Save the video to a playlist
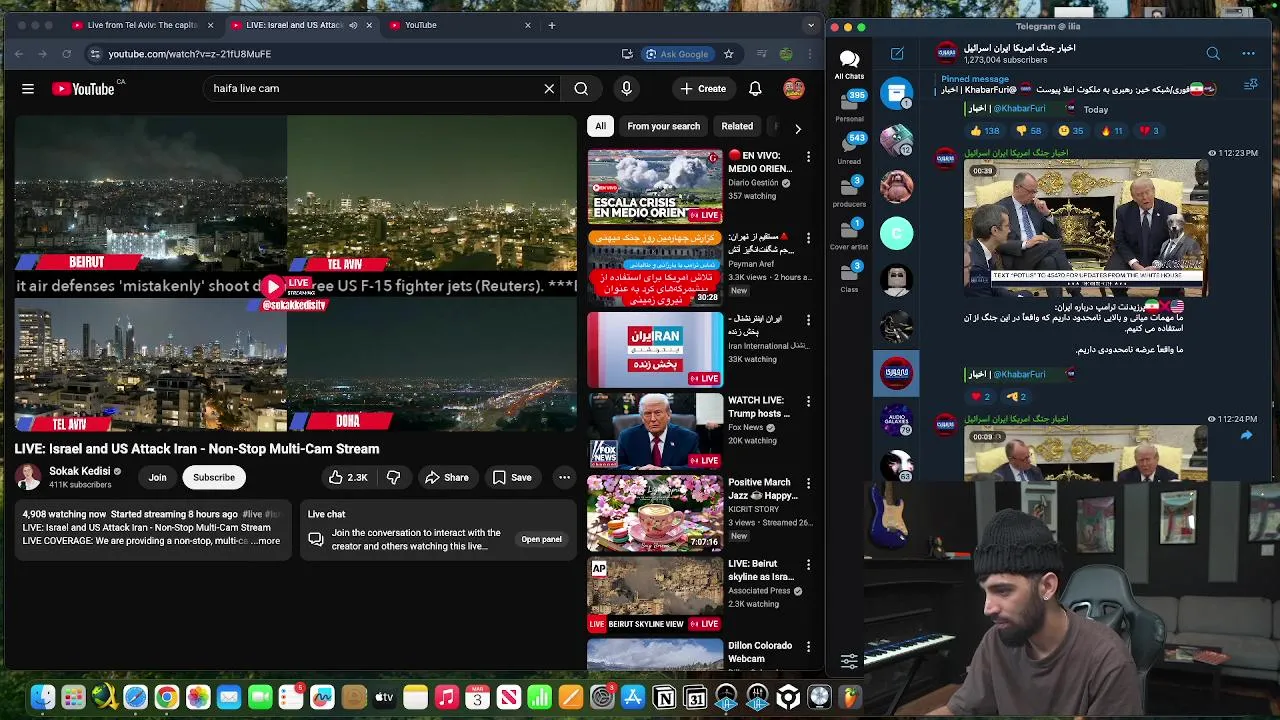 [x=512, y=478]
